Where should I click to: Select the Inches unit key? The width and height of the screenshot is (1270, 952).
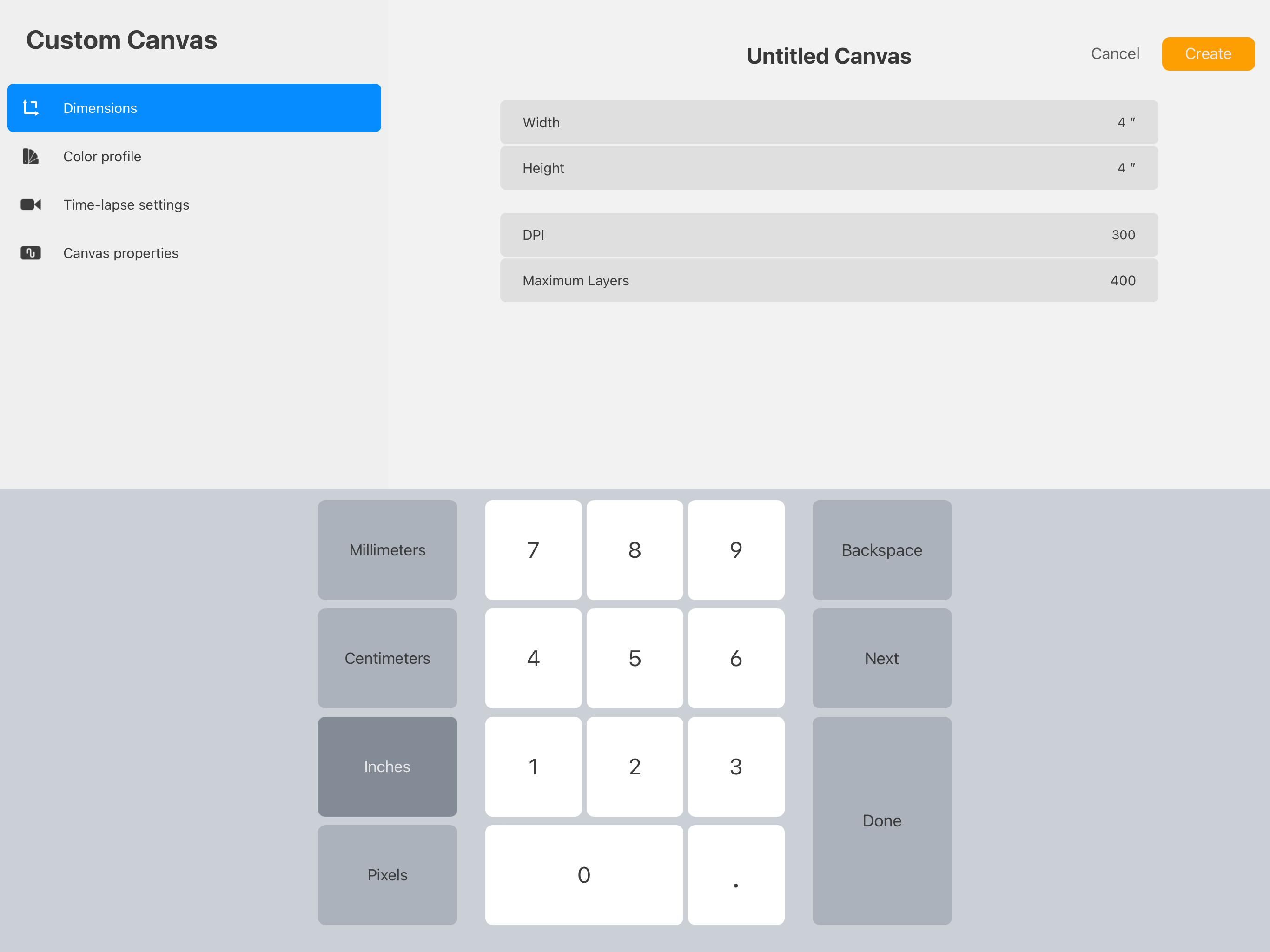click(x=388, y=766)
